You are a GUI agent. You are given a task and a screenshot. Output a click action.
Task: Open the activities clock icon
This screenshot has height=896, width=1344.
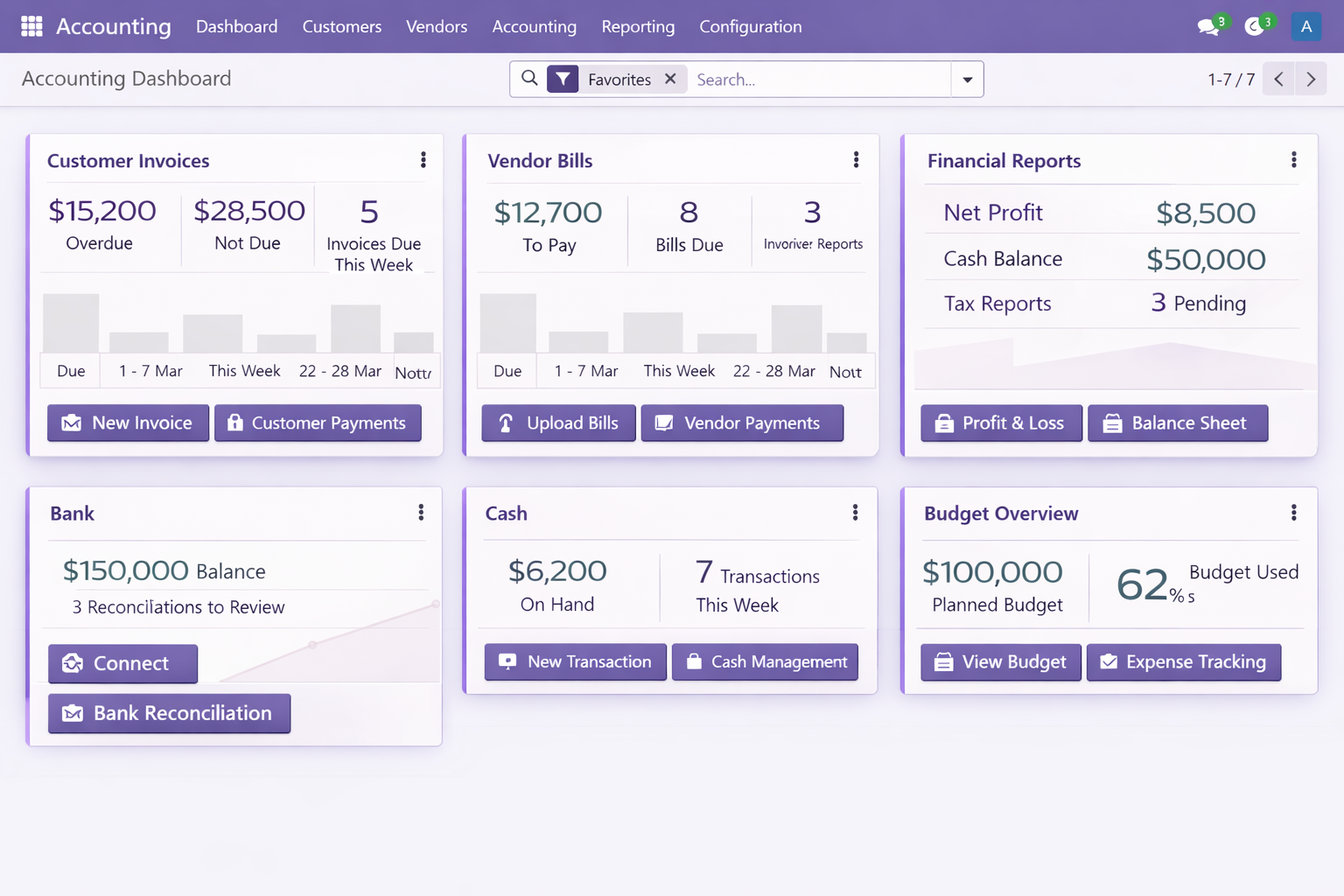coord(1255,27)
